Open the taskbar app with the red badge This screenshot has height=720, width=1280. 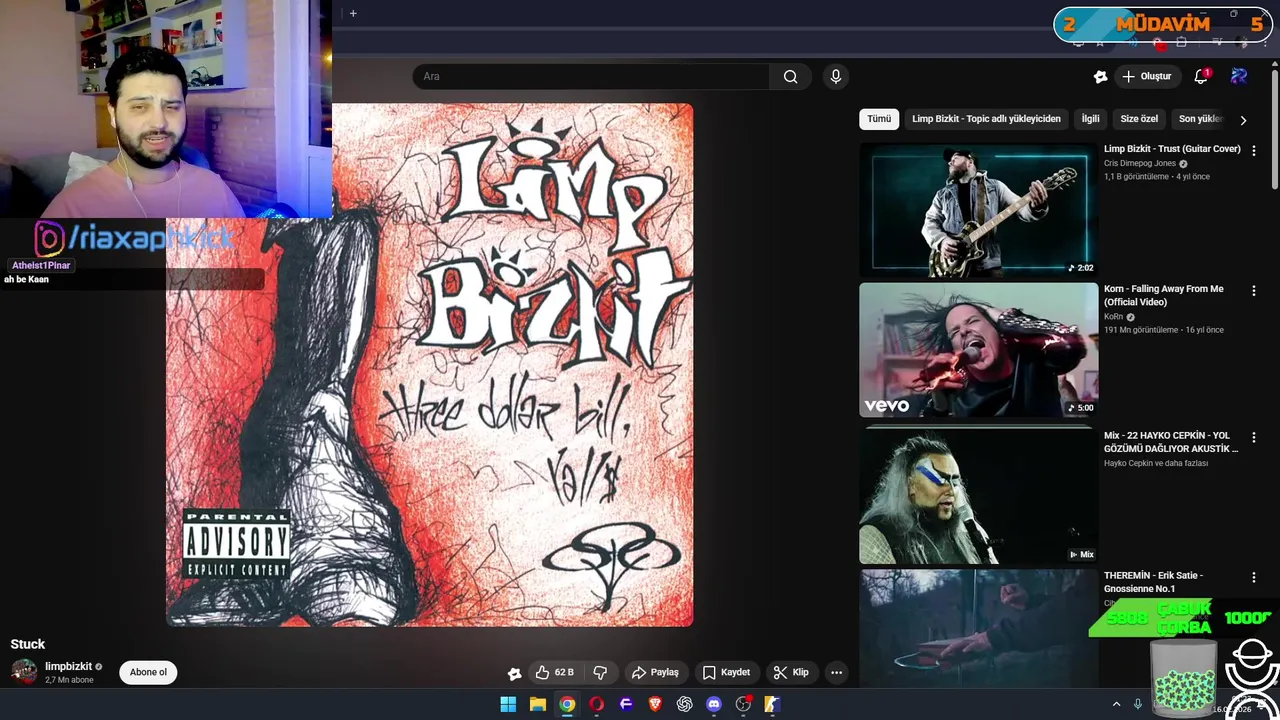pos(743,704)
